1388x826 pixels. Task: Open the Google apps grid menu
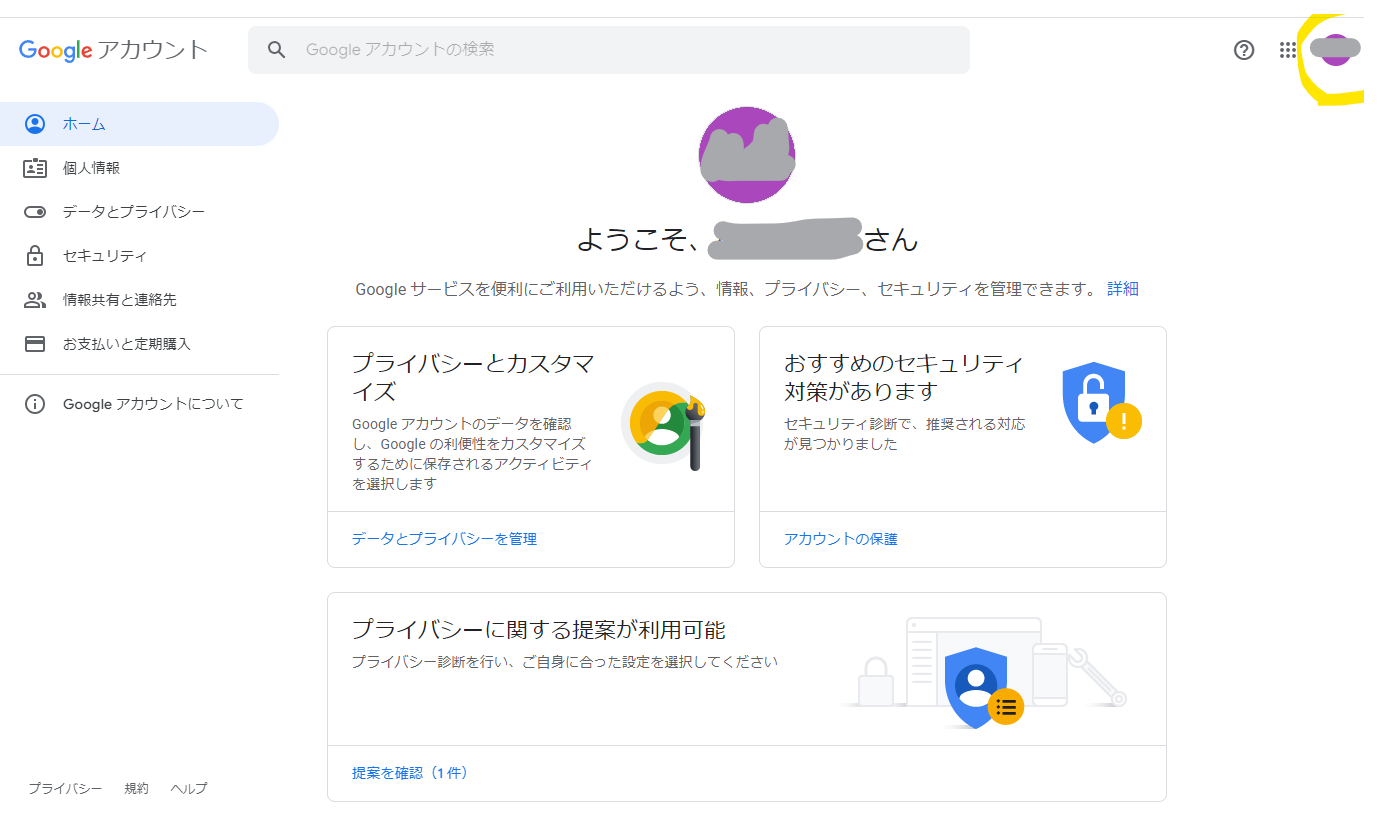1288,50
